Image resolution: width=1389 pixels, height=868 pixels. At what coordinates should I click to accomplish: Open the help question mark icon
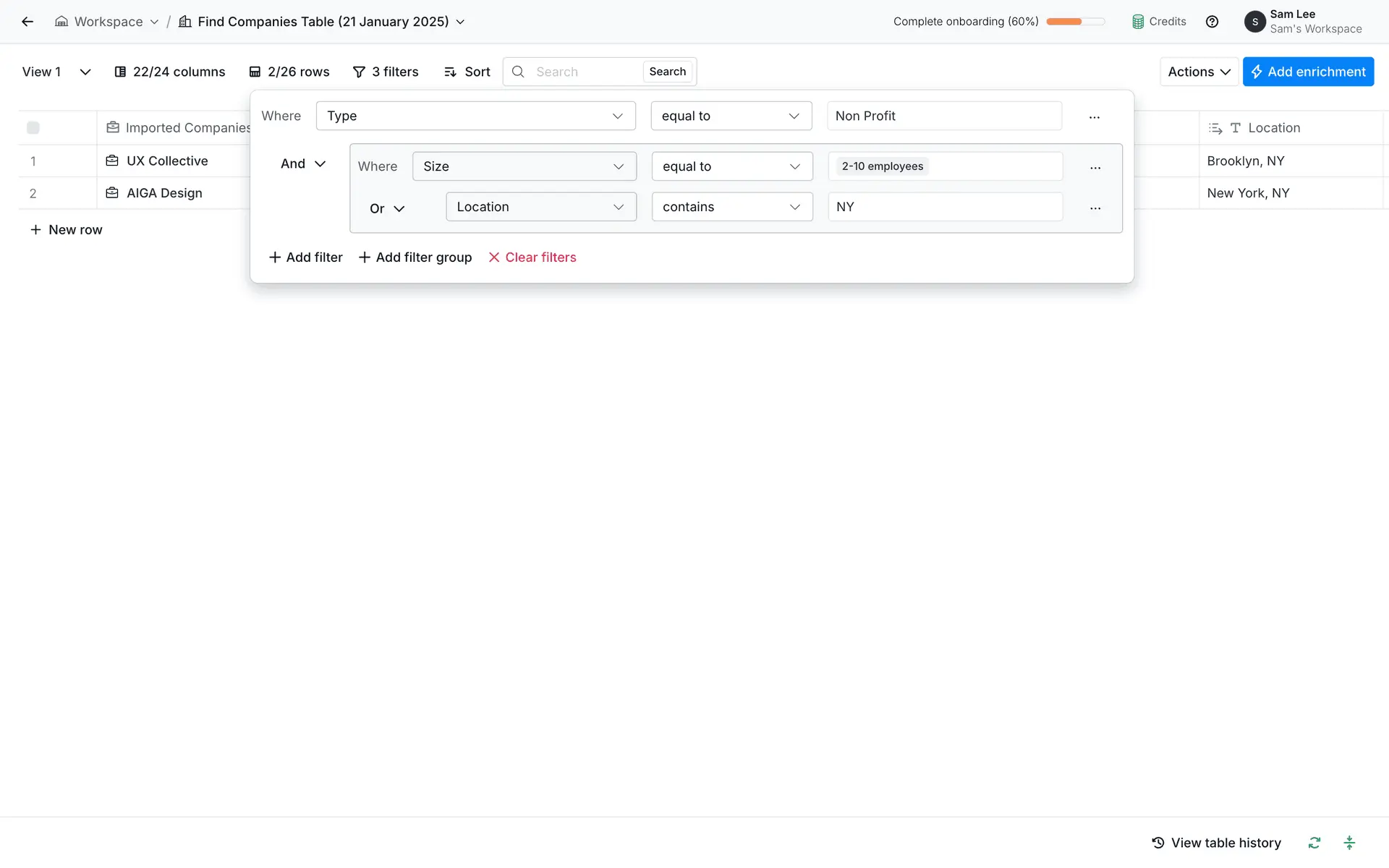pyautogui.click(x=1212, y=22)
